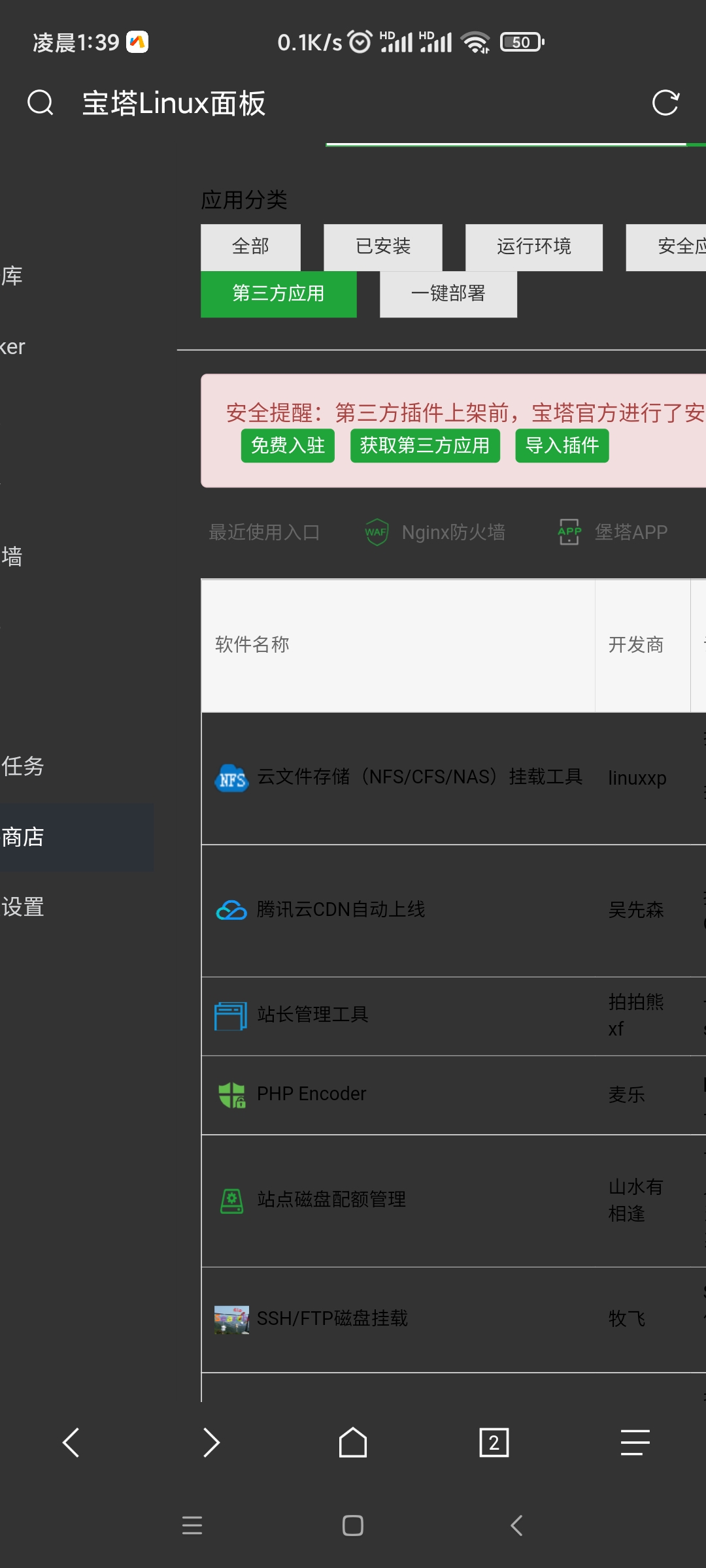Viewport: 706px width, 1568px height.
Task: Open the browser home page icon
Action: point(353,1443)
